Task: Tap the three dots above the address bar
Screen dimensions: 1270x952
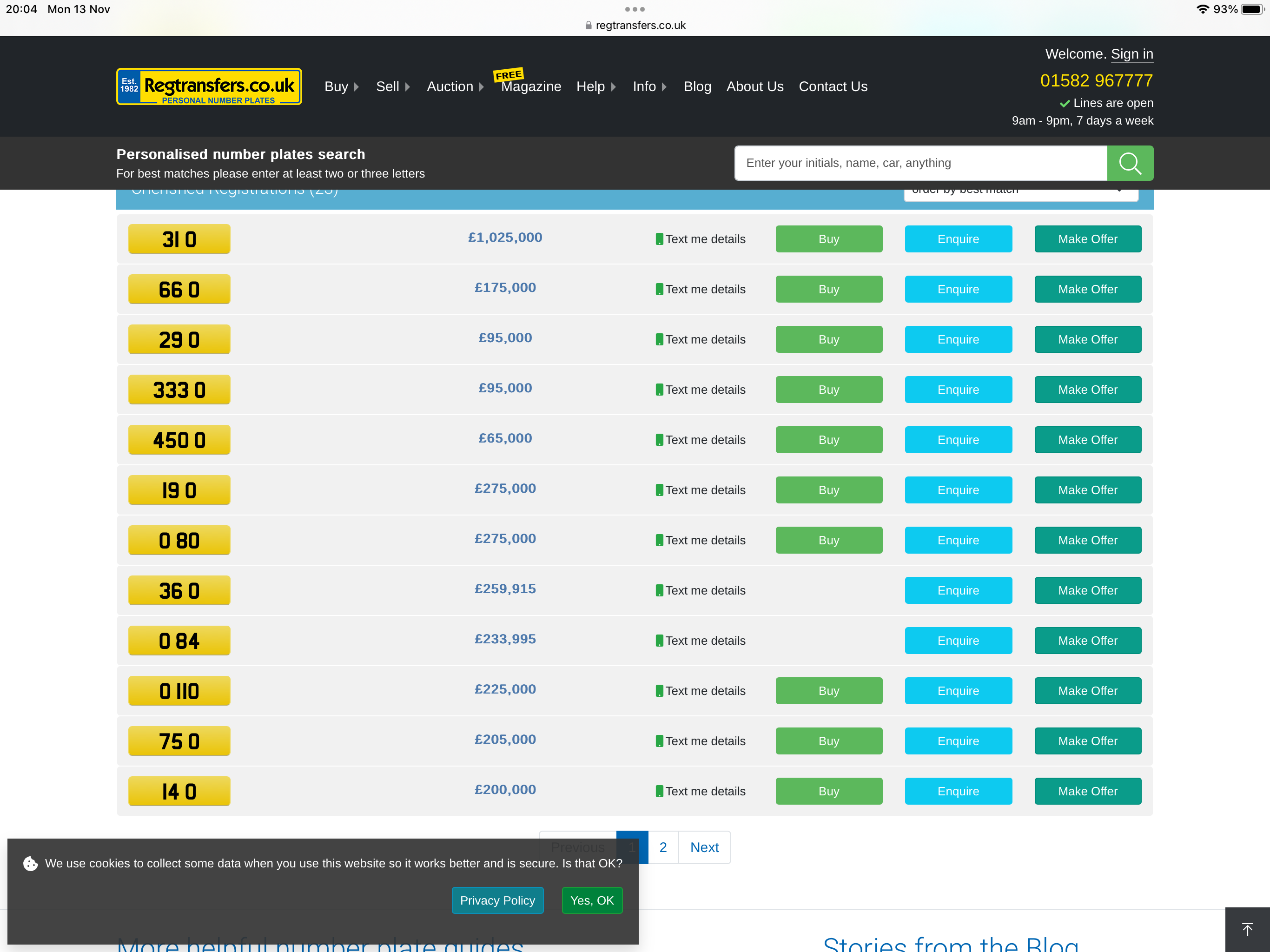Action: pyautogui.click(x=635, y=9)
